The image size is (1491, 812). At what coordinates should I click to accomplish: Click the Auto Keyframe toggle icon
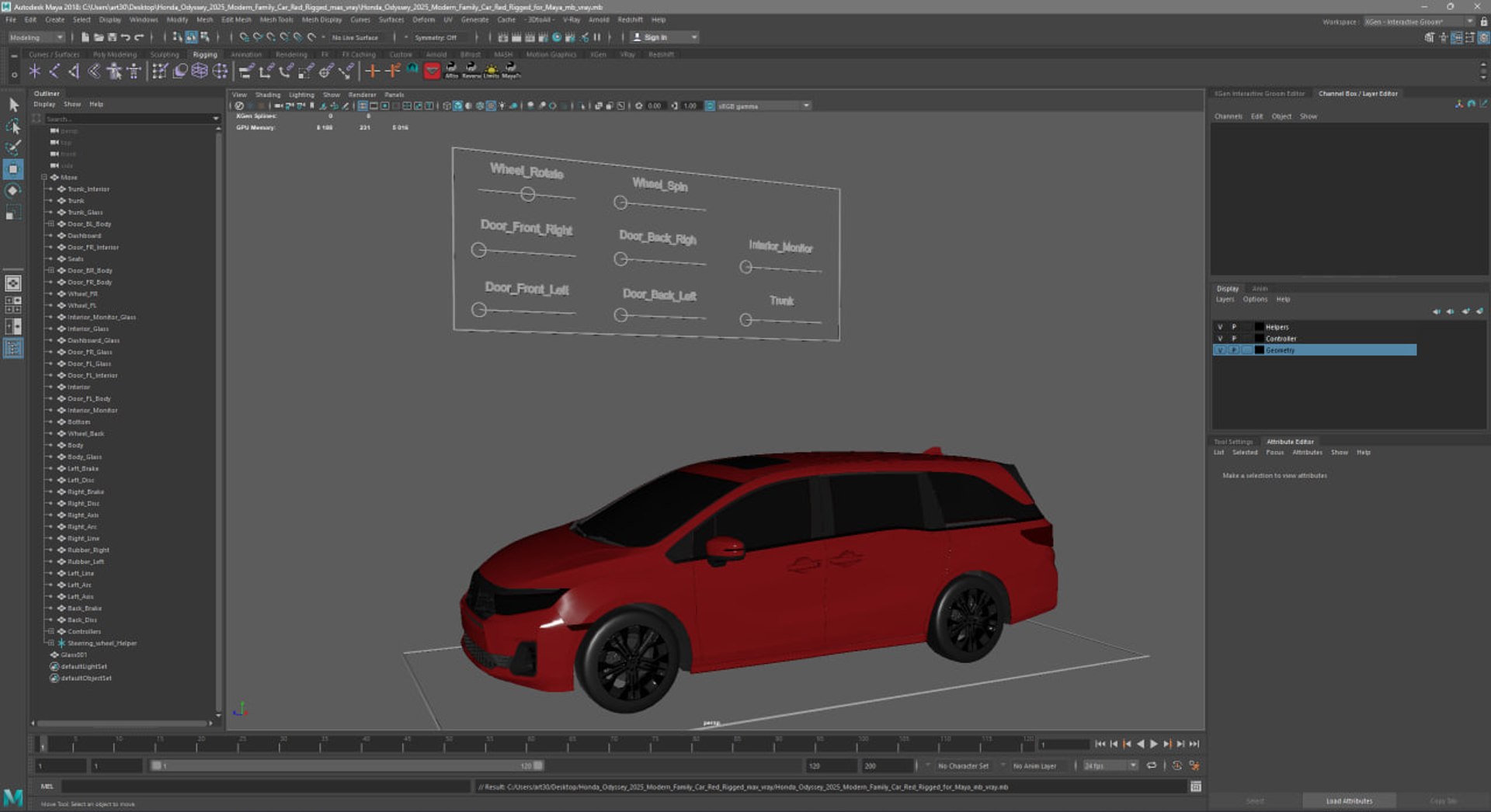point(1177,765)
